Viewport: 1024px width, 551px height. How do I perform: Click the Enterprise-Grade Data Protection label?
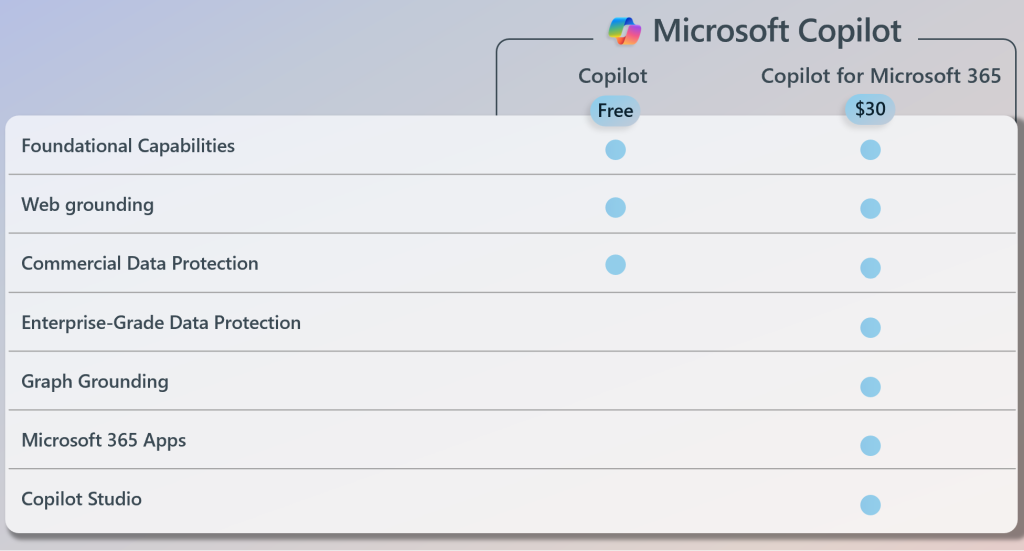[161, 323]
